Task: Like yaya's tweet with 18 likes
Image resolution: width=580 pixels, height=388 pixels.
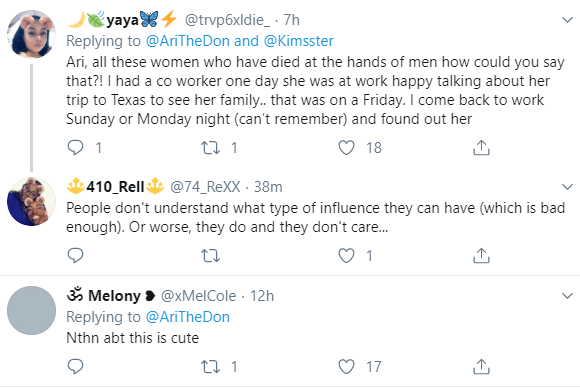Action: [346, 148]
